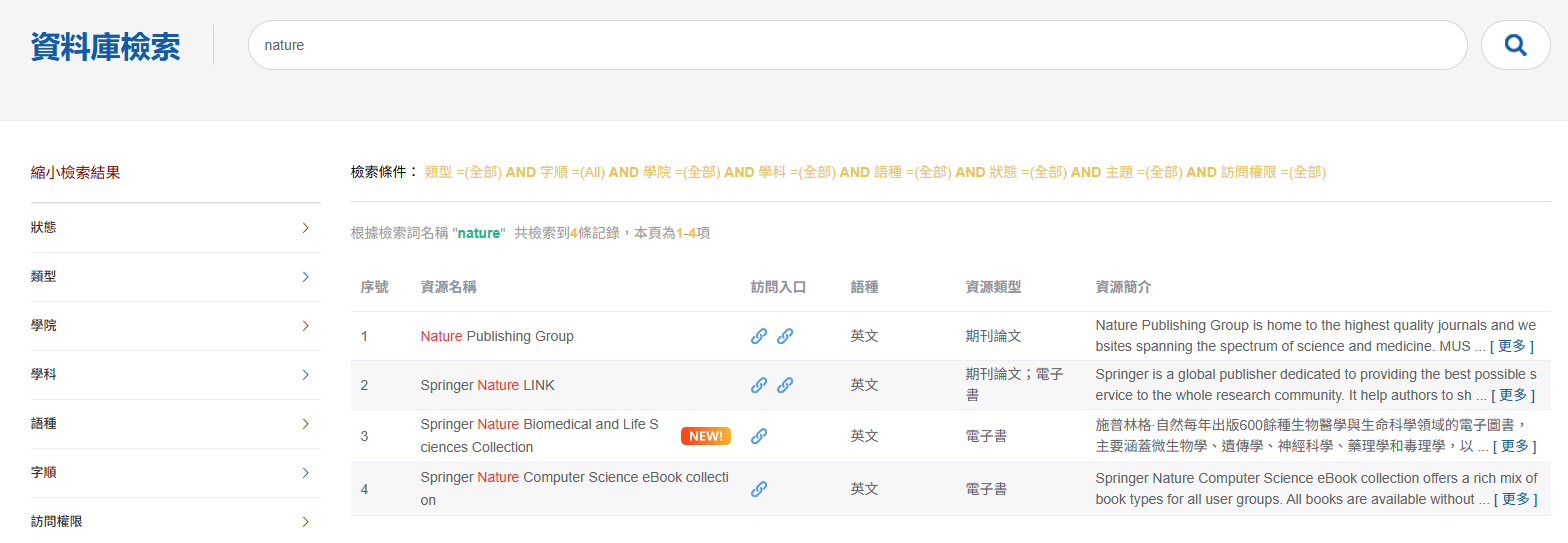
Task: Click the 資料庫檢索 page title
Action: tap(106, 46)
